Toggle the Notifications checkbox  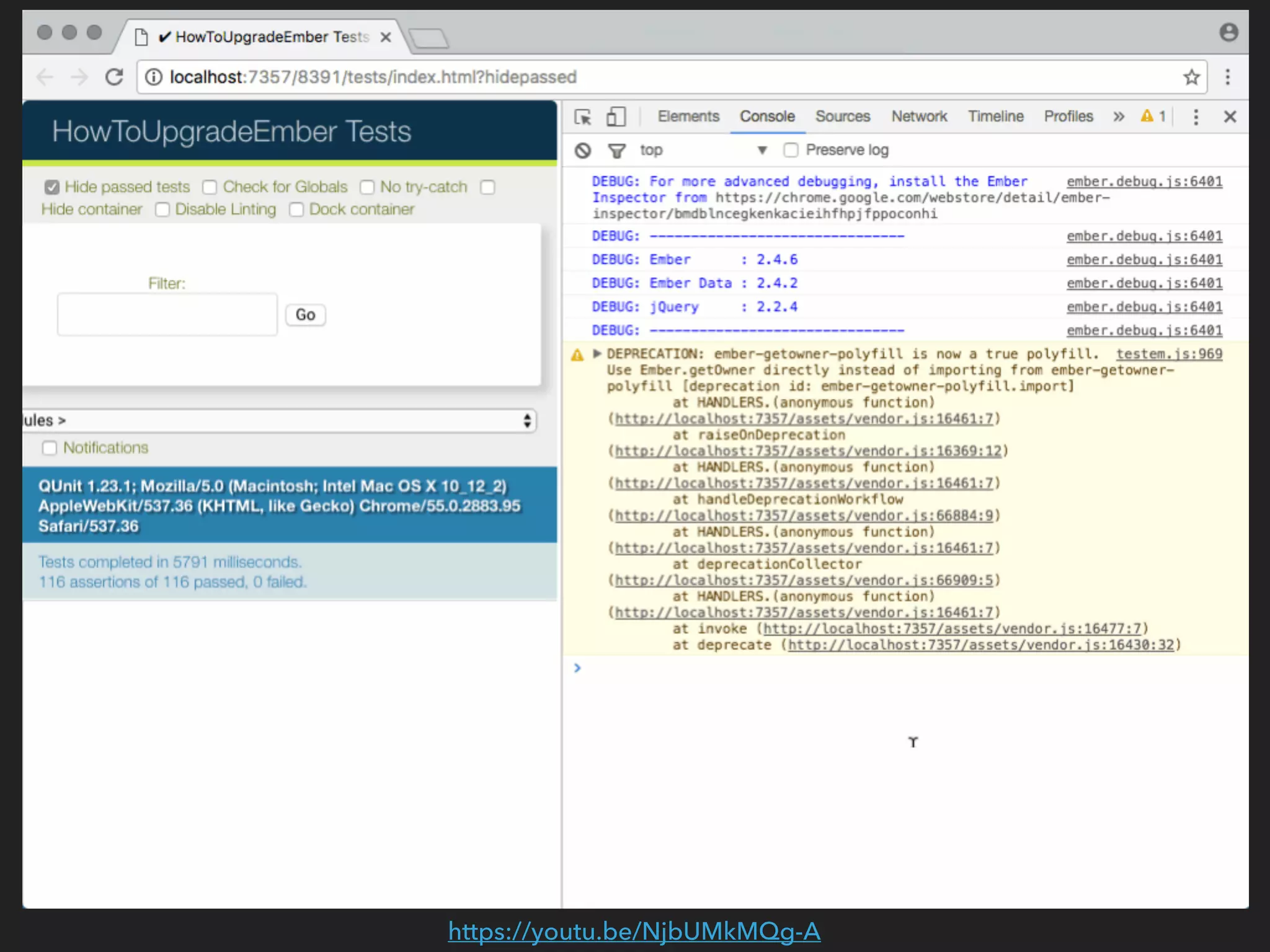(x=50, y=447)
